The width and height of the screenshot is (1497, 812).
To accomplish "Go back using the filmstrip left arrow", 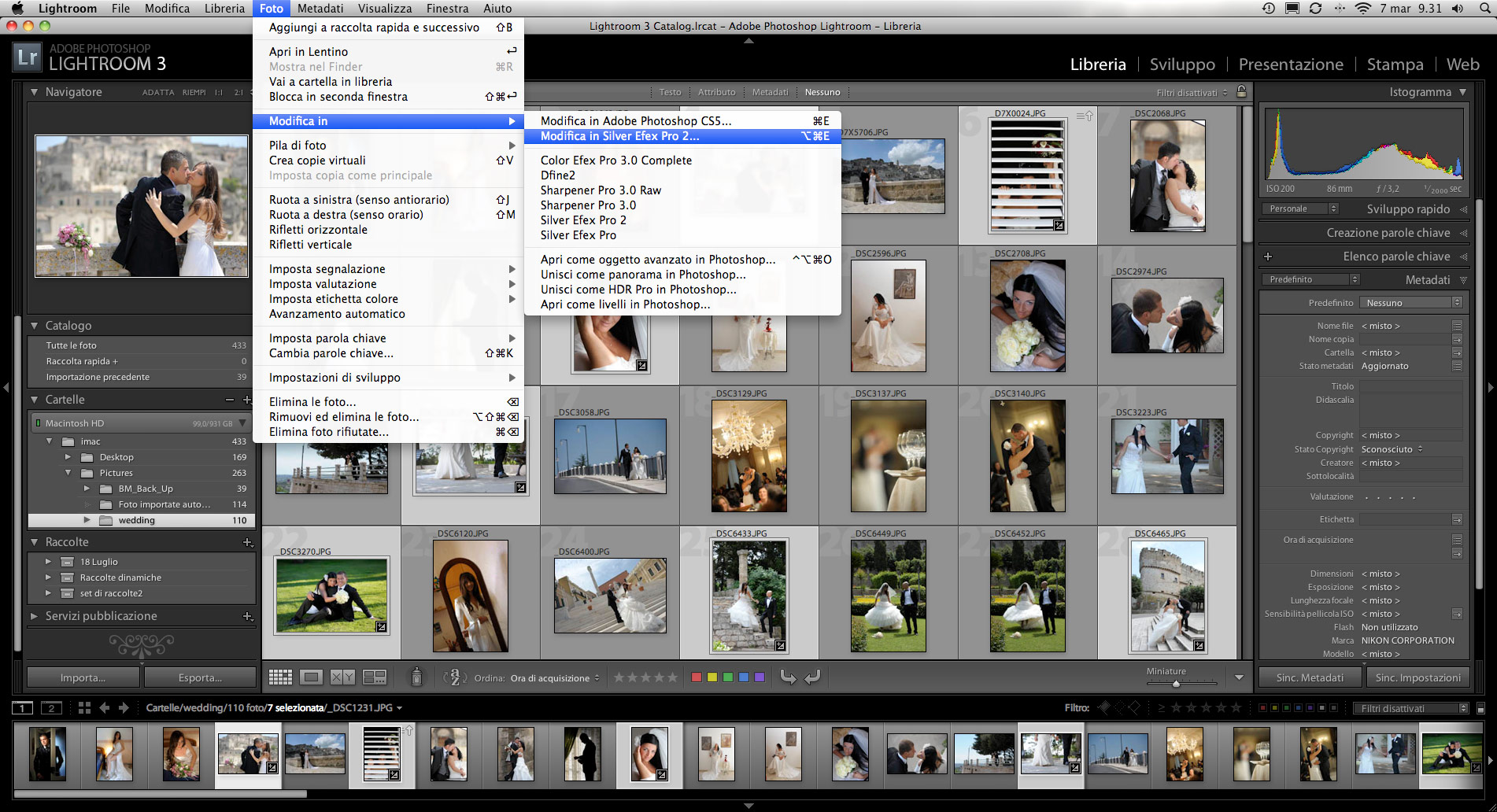I will [105, 708].
